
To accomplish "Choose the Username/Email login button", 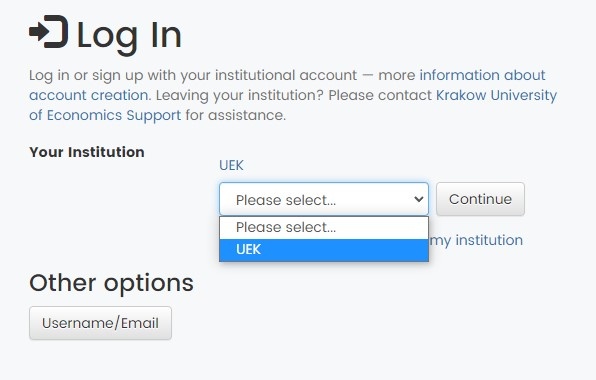I will pyautogui.click(x=100, y=323).
